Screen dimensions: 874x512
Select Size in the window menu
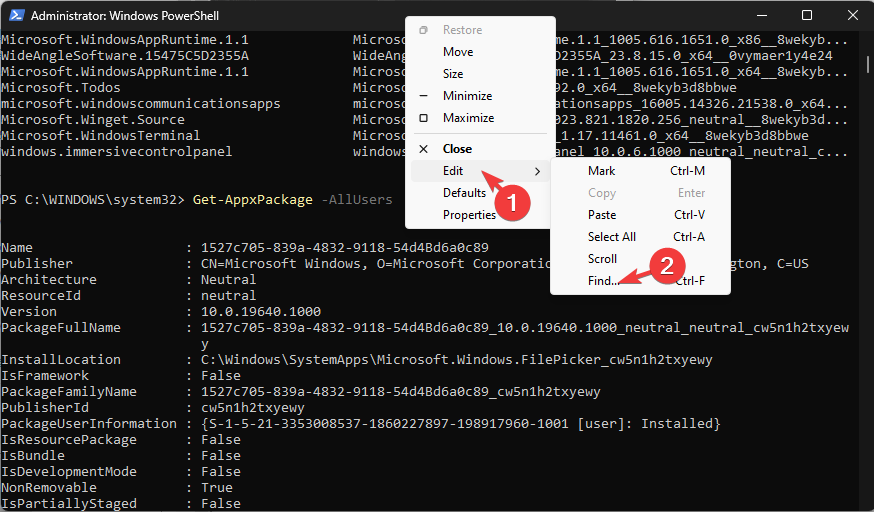pyautogui.click(x=453, y=74)
